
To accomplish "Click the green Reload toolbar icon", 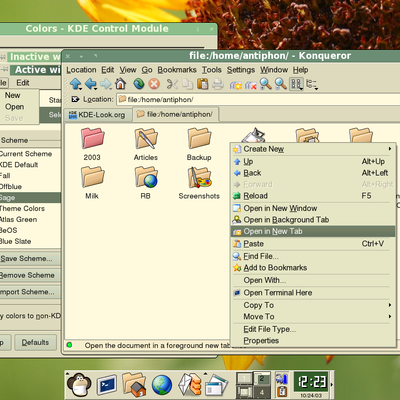I will pos(139,84).
